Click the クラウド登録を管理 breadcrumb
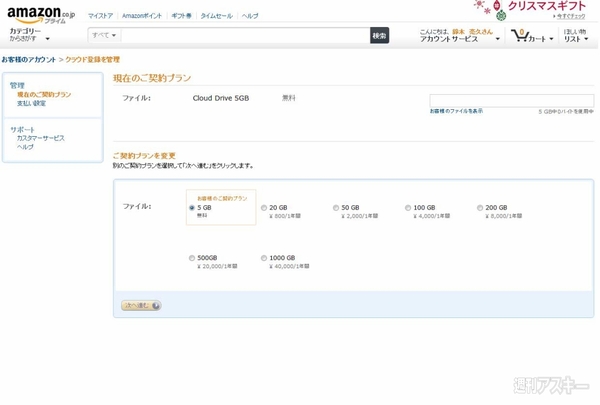This screenshot has height=405, width=600. click(93, 60)
